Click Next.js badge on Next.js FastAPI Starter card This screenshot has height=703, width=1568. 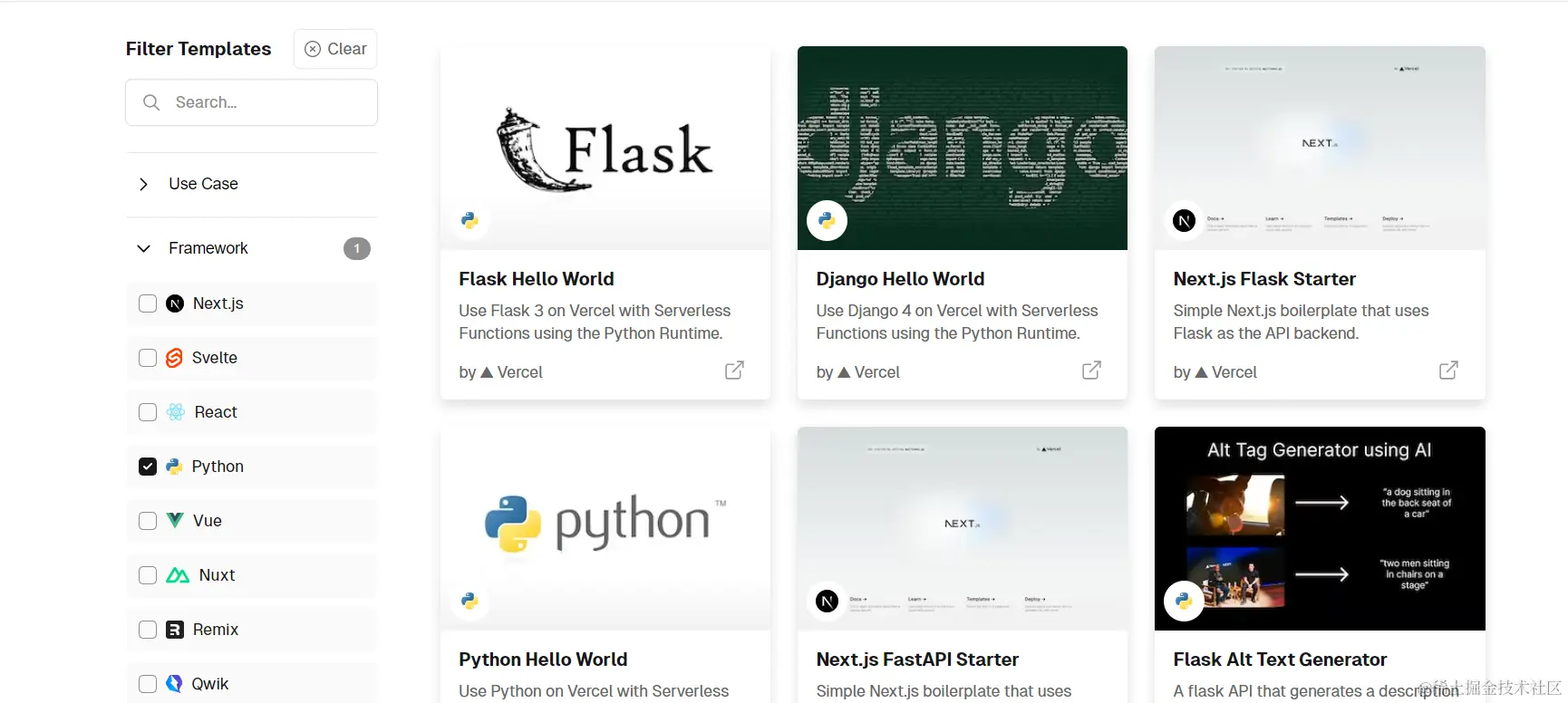click(827, 601)
